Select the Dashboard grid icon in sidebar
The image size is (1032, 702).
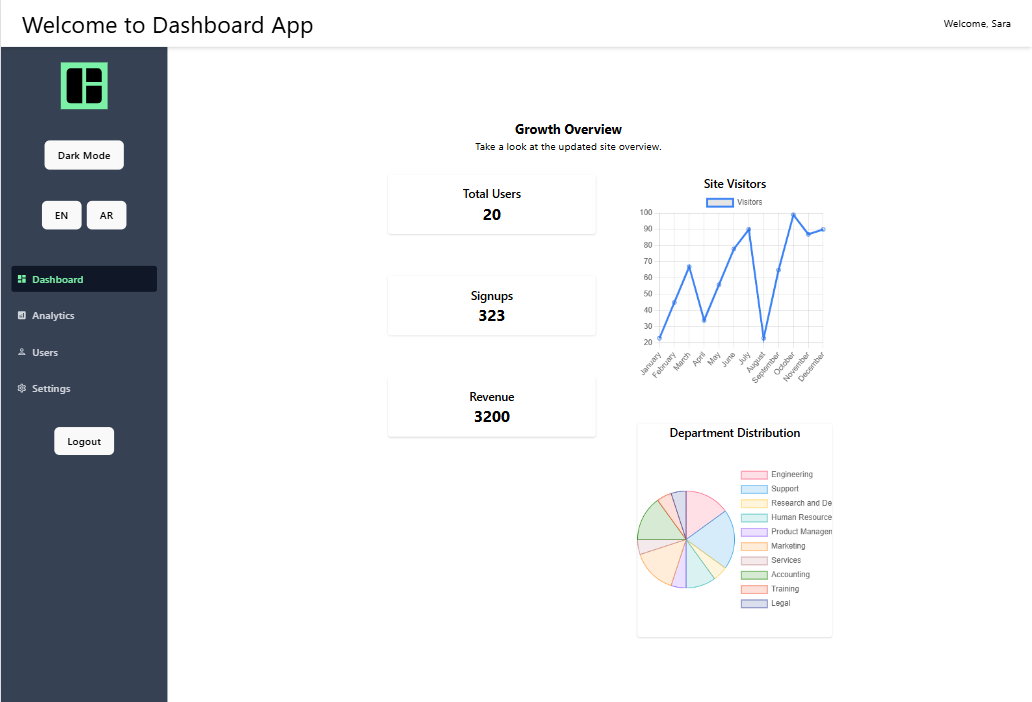pyautogui.click(x=20, y=278)
